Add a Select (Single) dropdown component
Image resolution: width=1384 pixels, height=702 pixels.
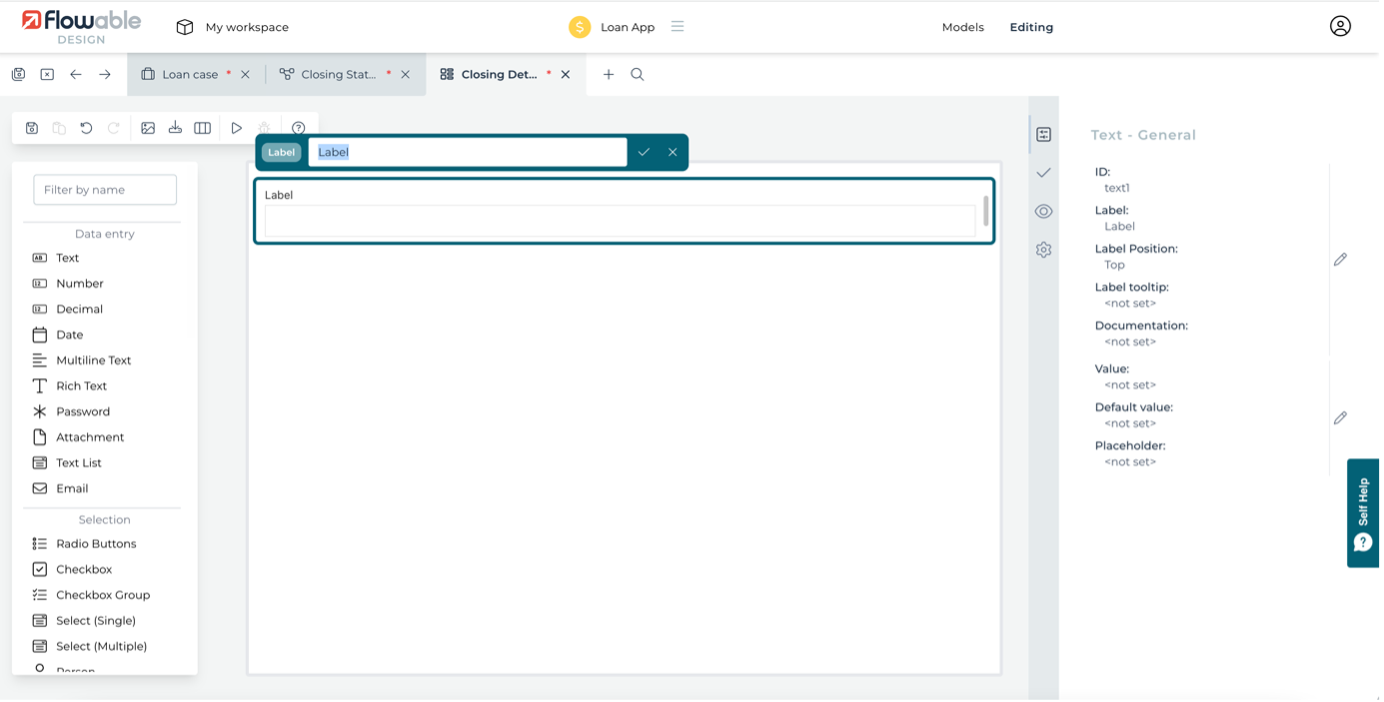pyautogui.click(x=98, y=620)
